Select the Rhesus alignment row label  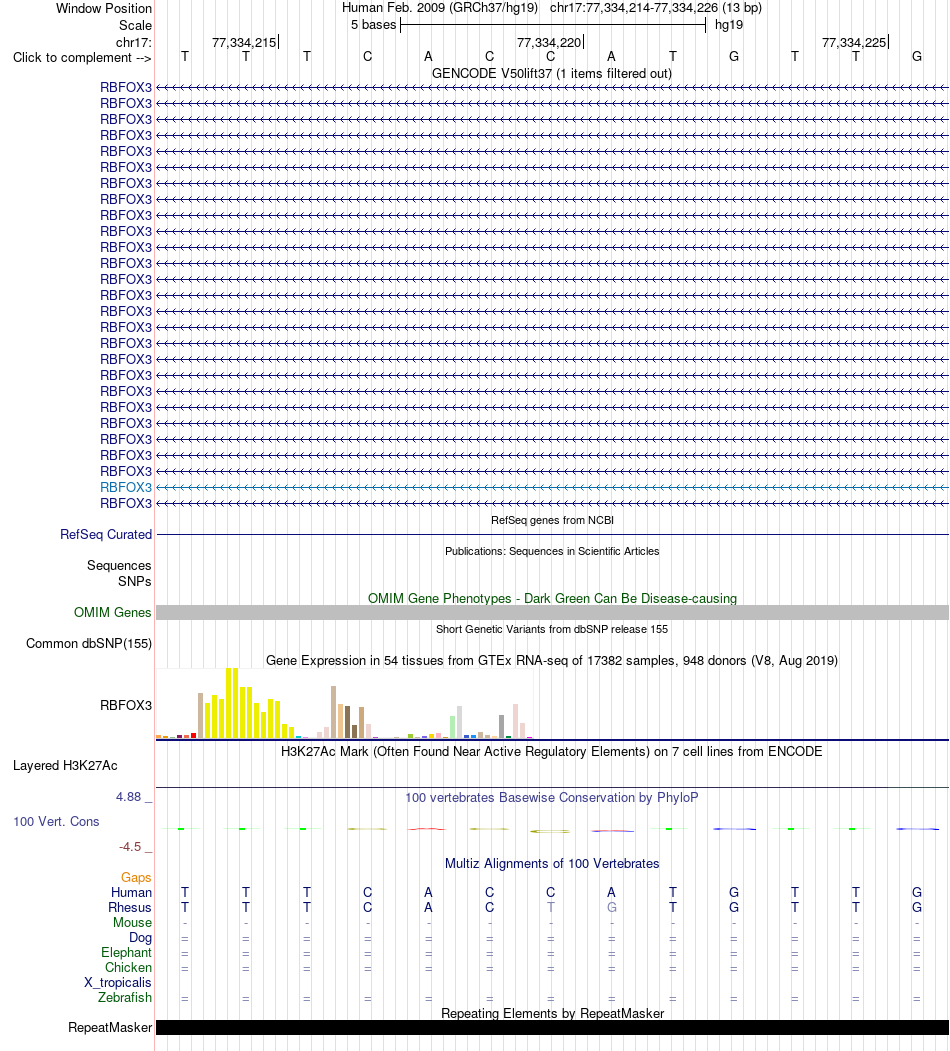(x=130, y=908)
